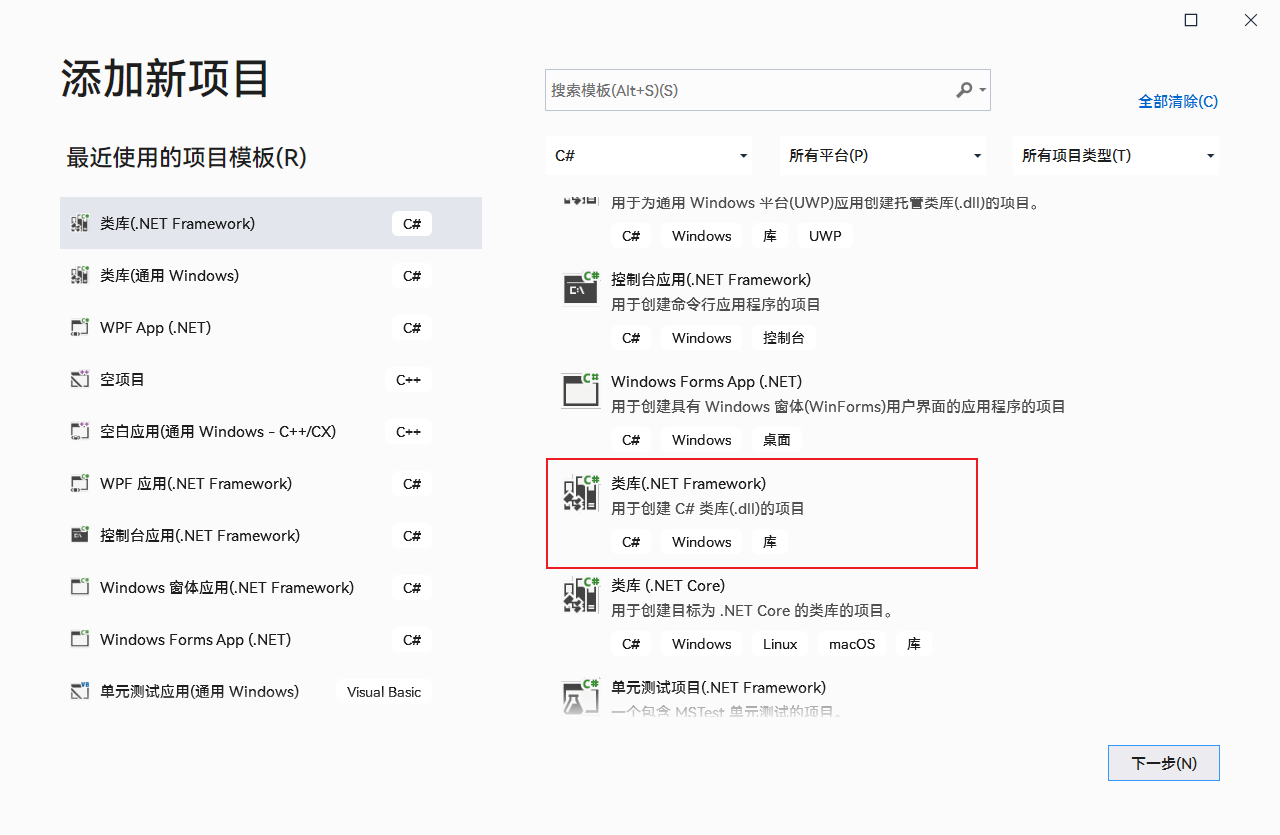The height and width of the screenshot is (835, 1280).
Task: Select recent 单元测试应用(通用 Windows) entry
Action: tap(271, 692)
